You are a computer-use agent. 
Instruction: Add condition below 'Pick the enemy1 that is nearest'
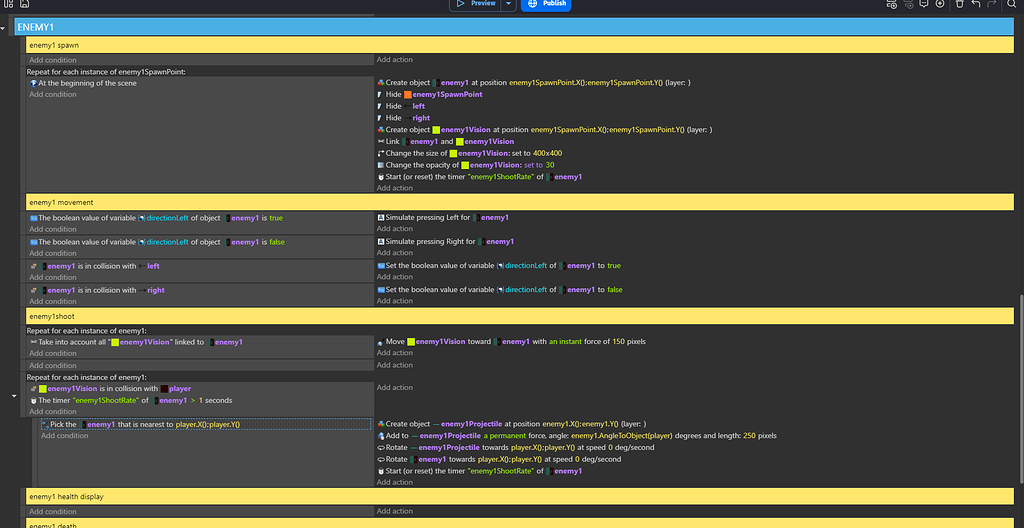(65, 436)
